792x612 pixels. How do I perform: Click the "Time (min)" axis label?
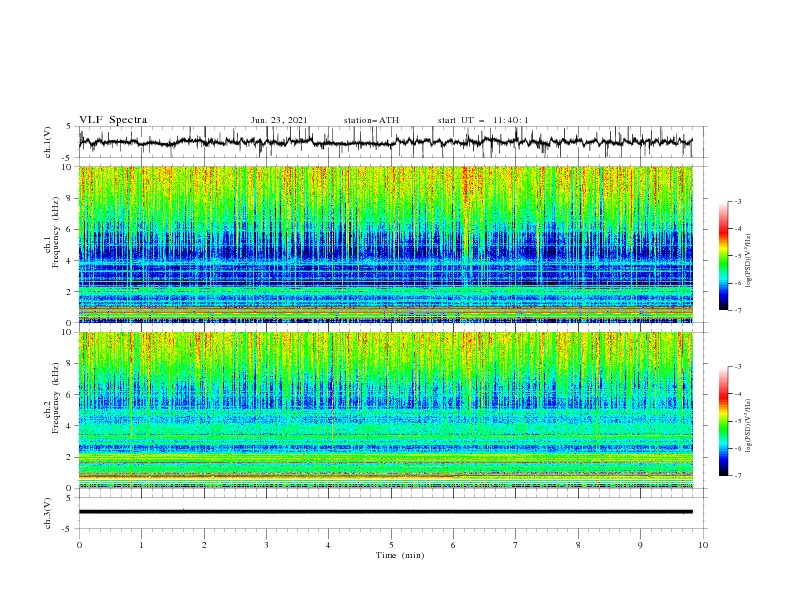tap(400, 555)
